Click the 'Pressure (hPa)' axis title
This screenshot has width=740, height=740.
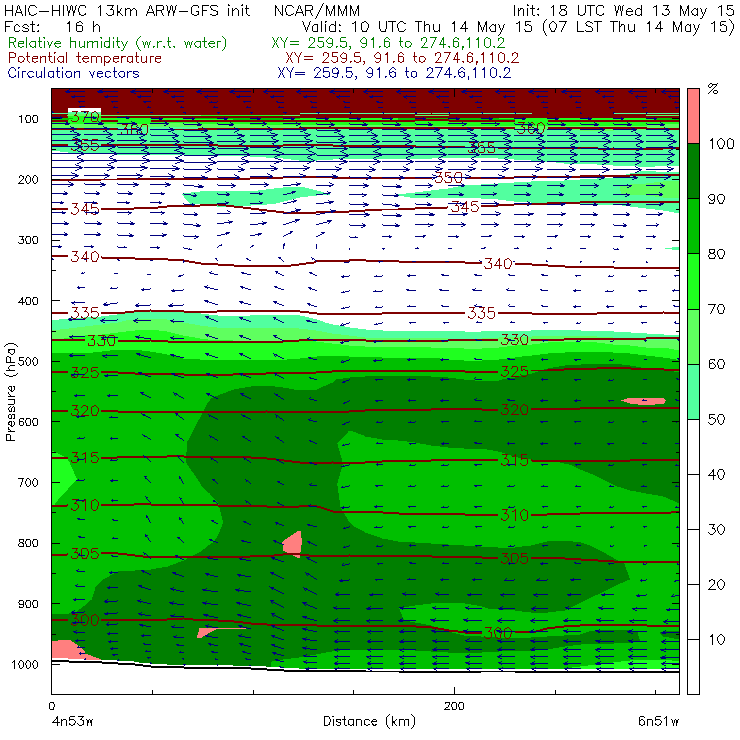click(x=10, y=391)
